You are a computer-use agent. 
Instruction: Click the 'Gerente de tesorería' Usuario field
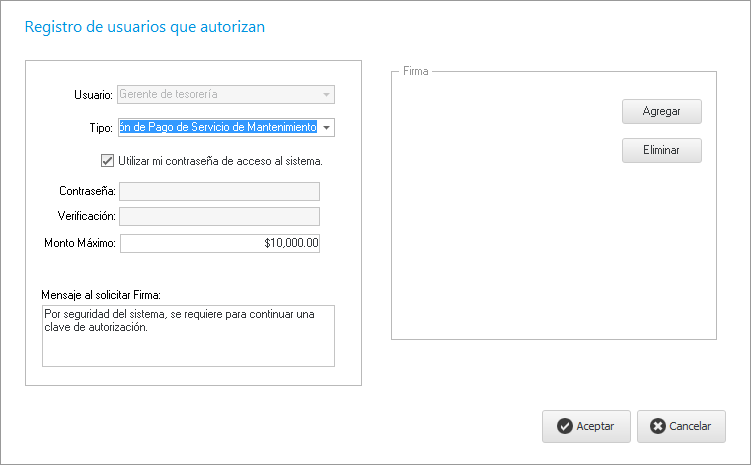pos(217,95)
